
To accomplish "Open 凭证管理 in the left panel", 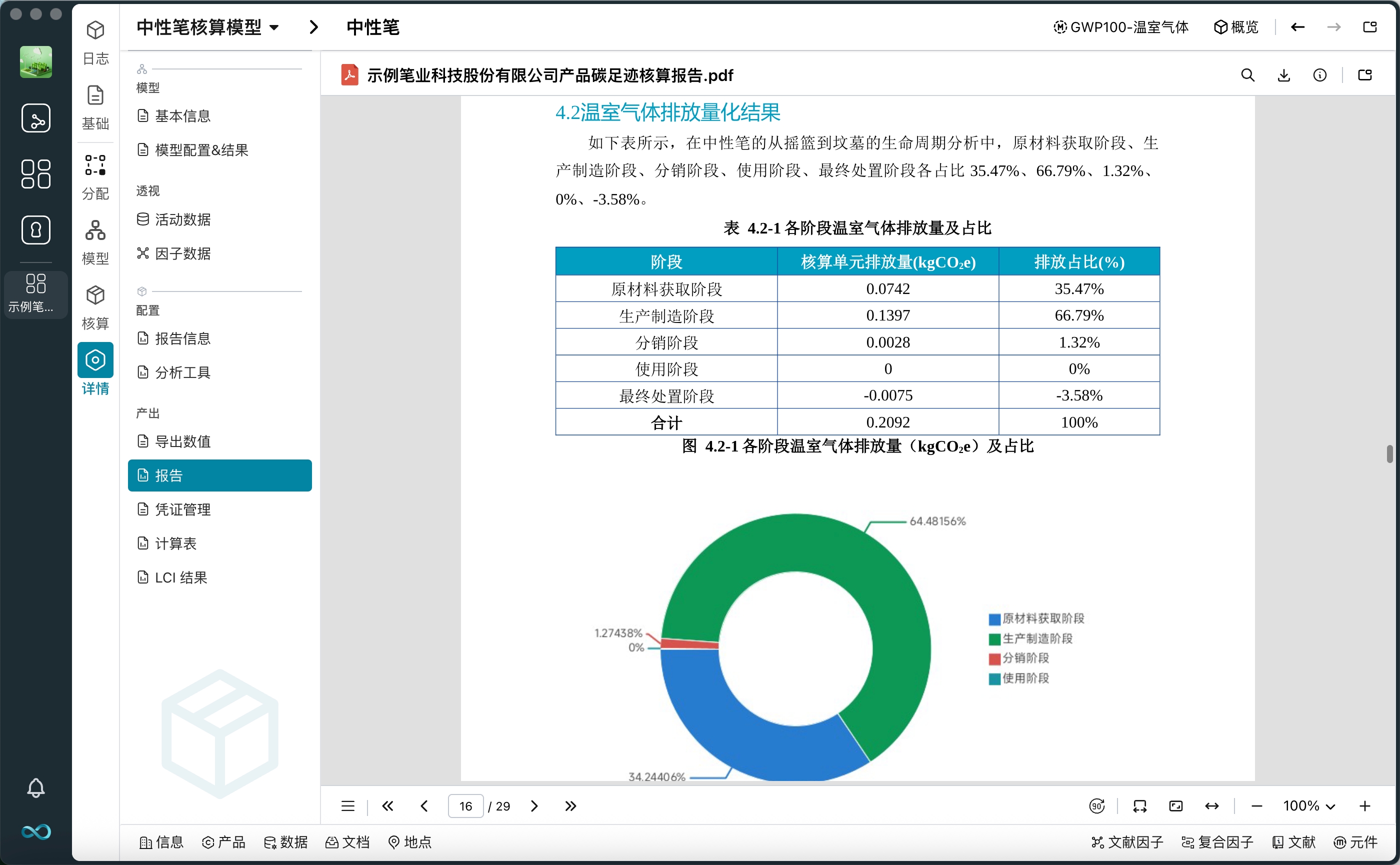I will 182,509.
